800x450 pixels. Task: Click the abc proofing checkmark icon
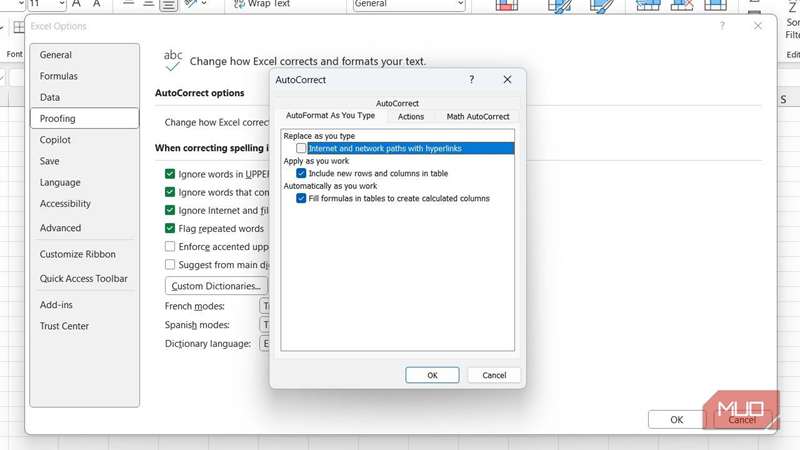(173, 61)
